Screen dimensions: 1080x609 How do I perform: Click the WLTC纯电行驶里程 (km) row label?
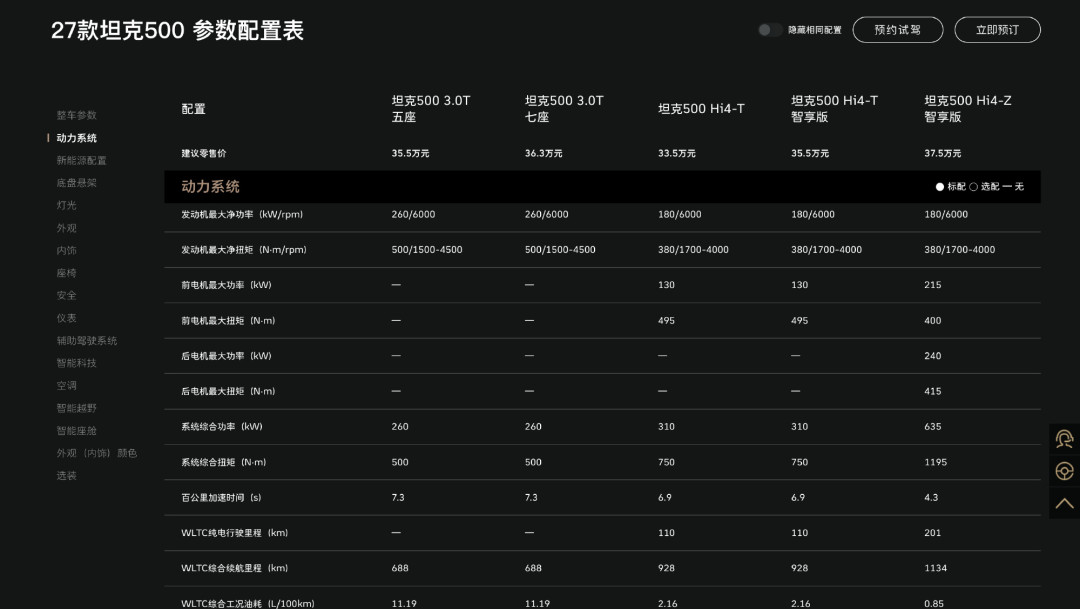(234, 533)
